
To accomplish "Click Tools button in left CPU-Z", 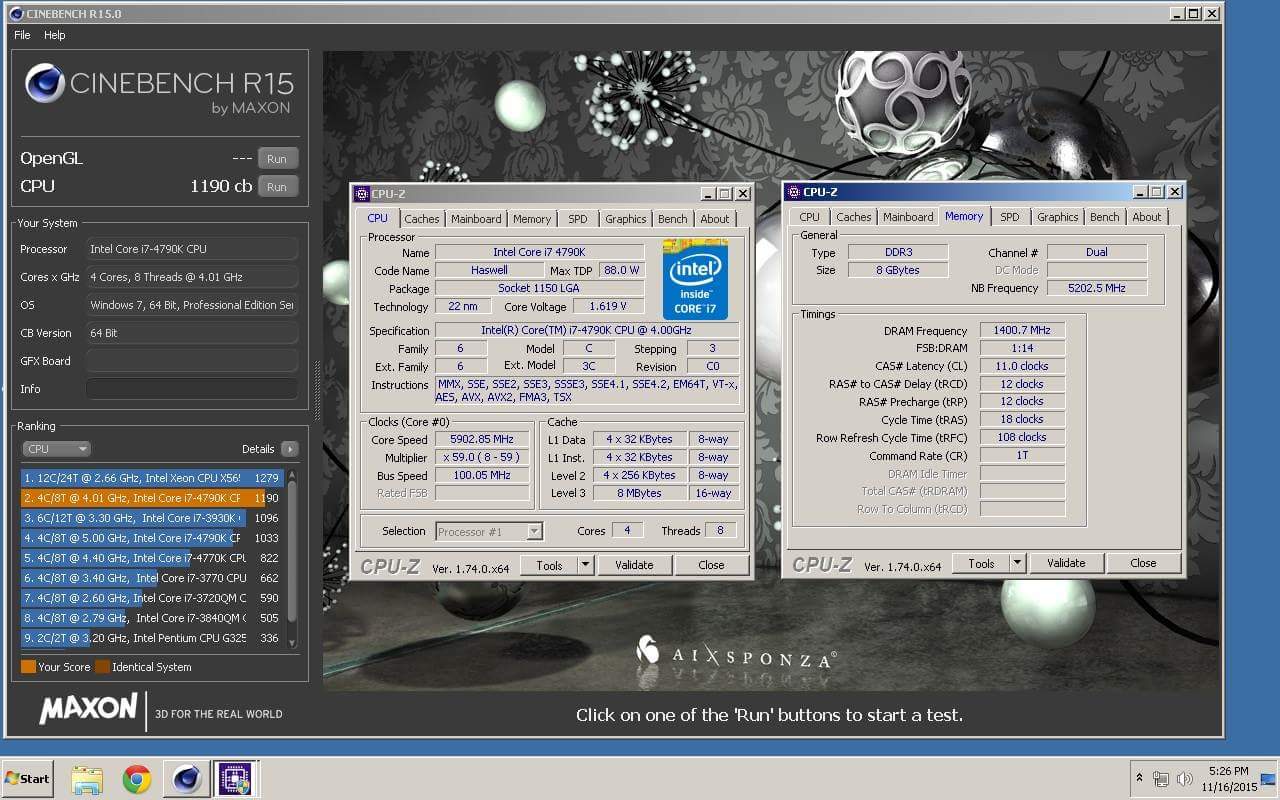I will tap(549, 565).
